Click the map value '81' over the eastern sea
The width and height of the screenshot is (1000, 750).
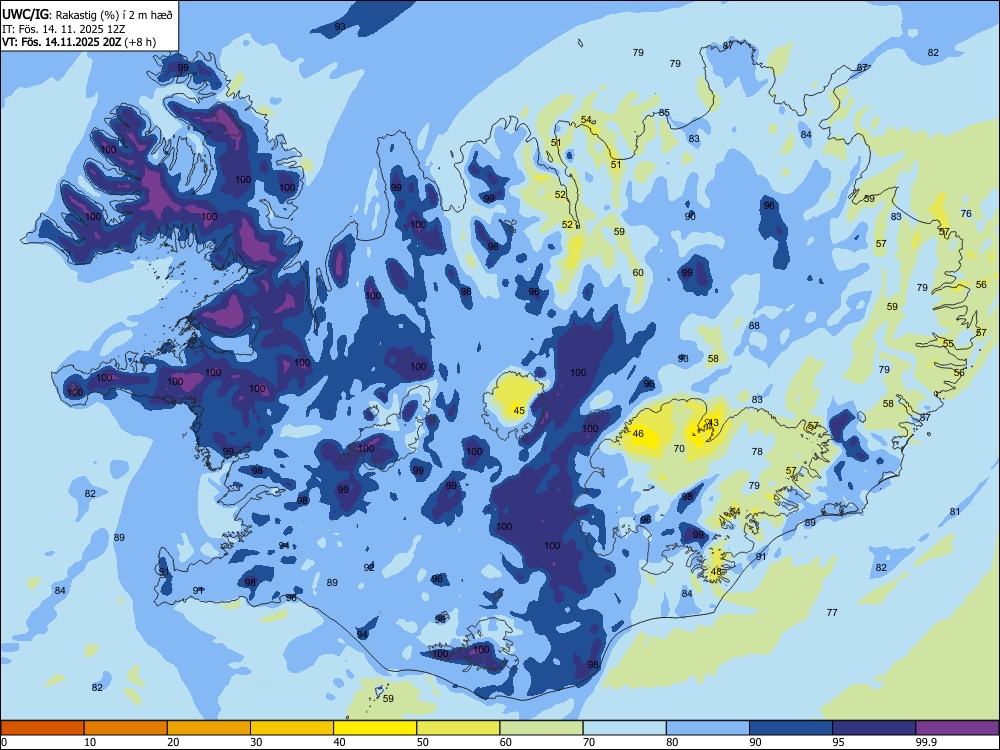pyautogui.click(x=955, y=511)
